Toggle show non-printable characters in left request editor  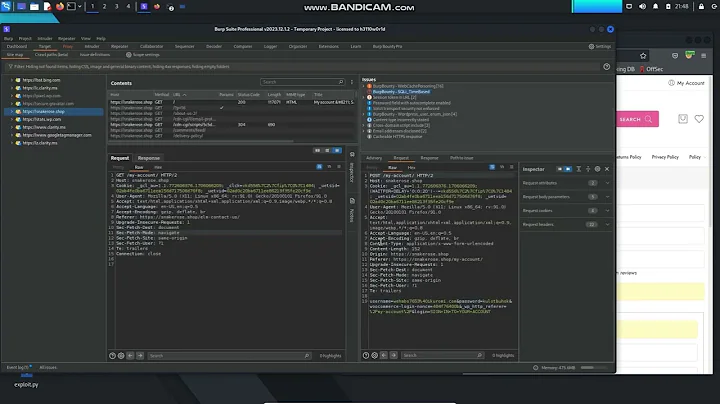pyautogui.click(x=329, y=167)
